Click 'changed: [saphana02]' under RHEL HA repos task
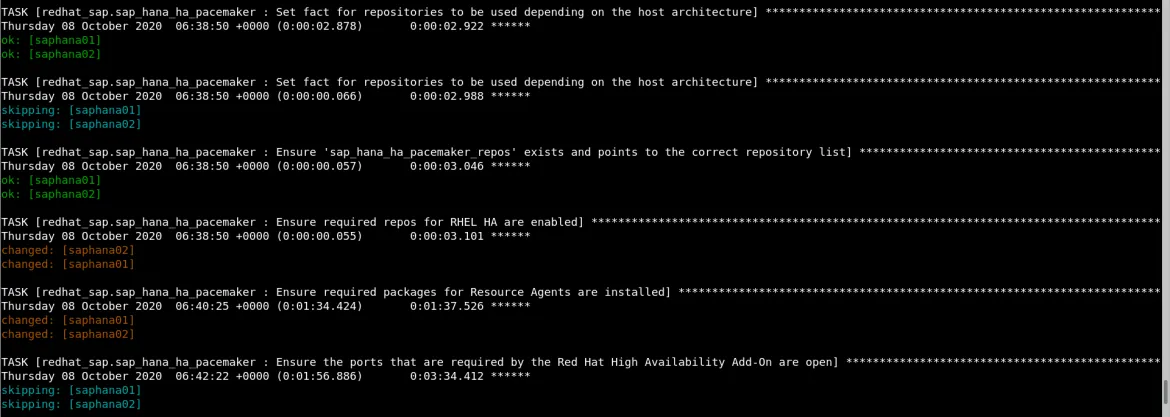The width and height of the screenshot is (1170, 417). point(68,250)
